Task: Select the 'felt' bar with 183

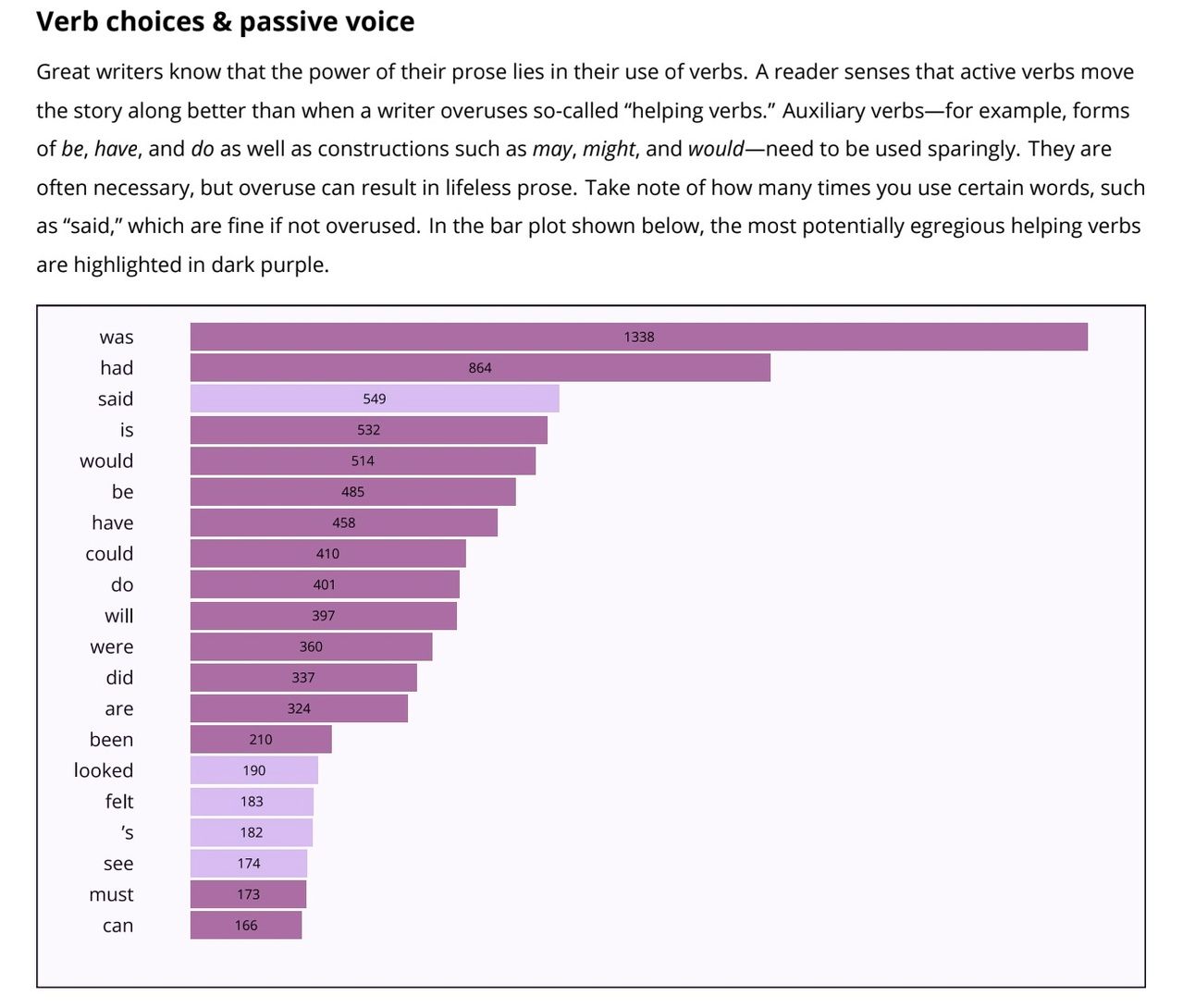Action: [252, 802]
